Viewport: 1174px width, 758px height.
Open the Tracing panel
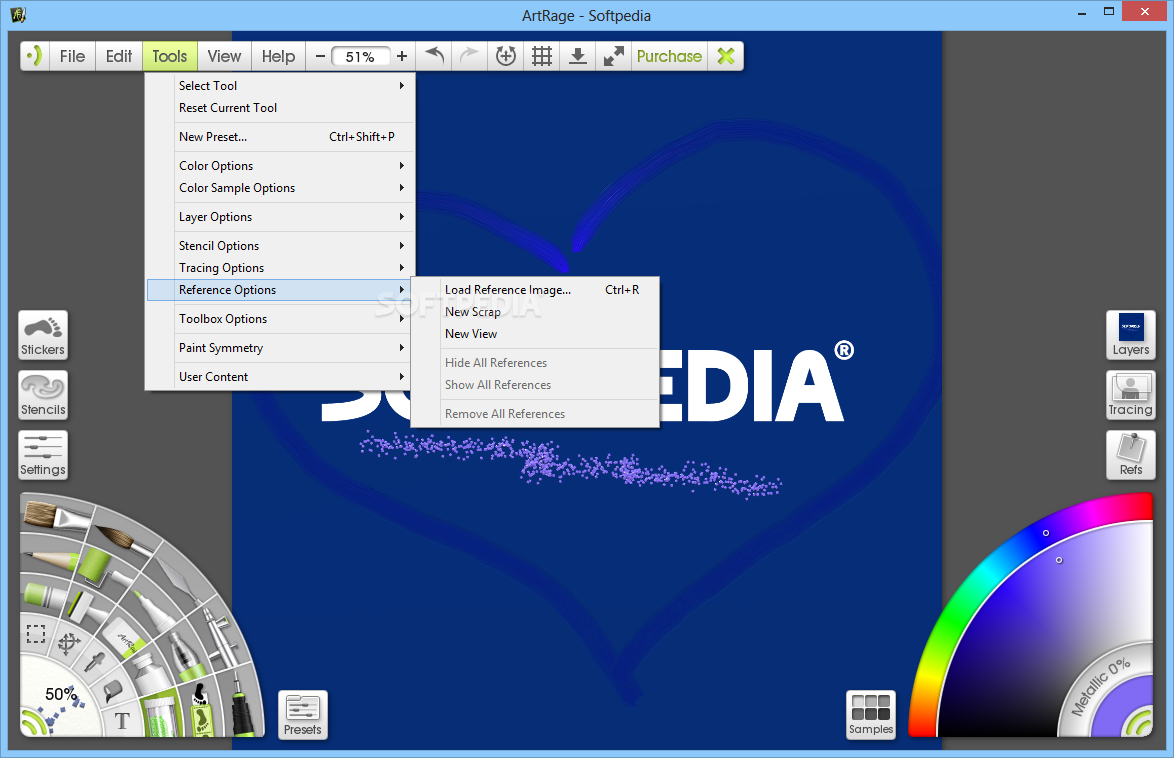1131,395
